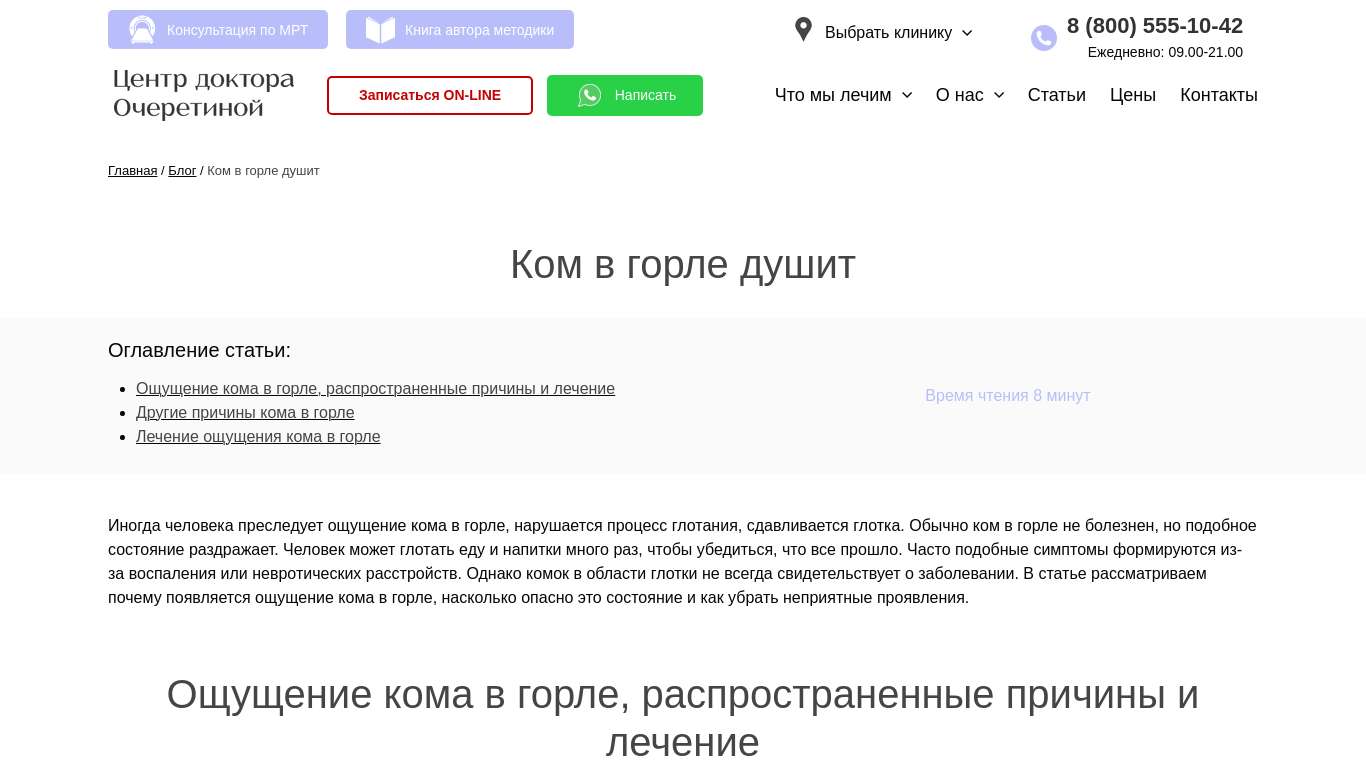Screen dimensions: 1366x768
Task: Jump to Другие причины кома в горле
Action: tap(245, 413)
